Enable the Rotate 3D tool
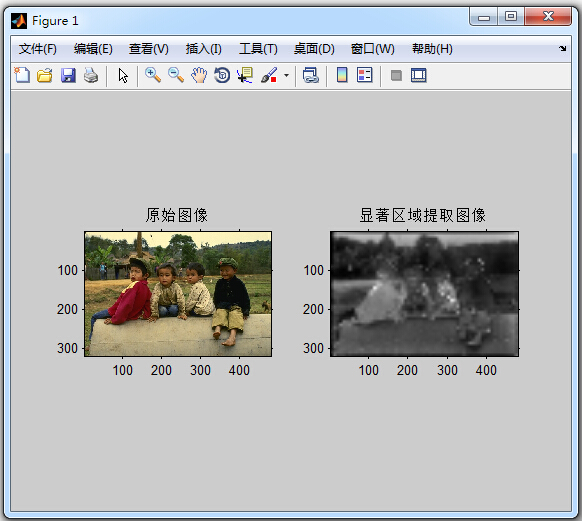This screenshot has width=582, height=521. click(222, 75)
